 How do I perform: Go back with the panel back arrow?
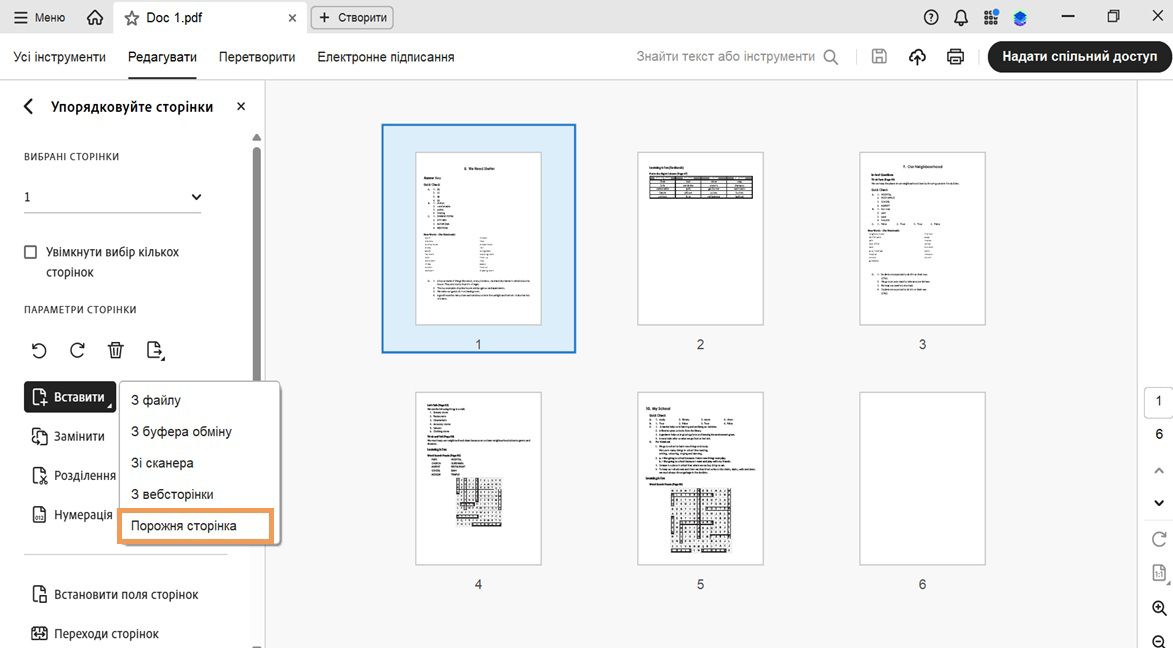28,107
